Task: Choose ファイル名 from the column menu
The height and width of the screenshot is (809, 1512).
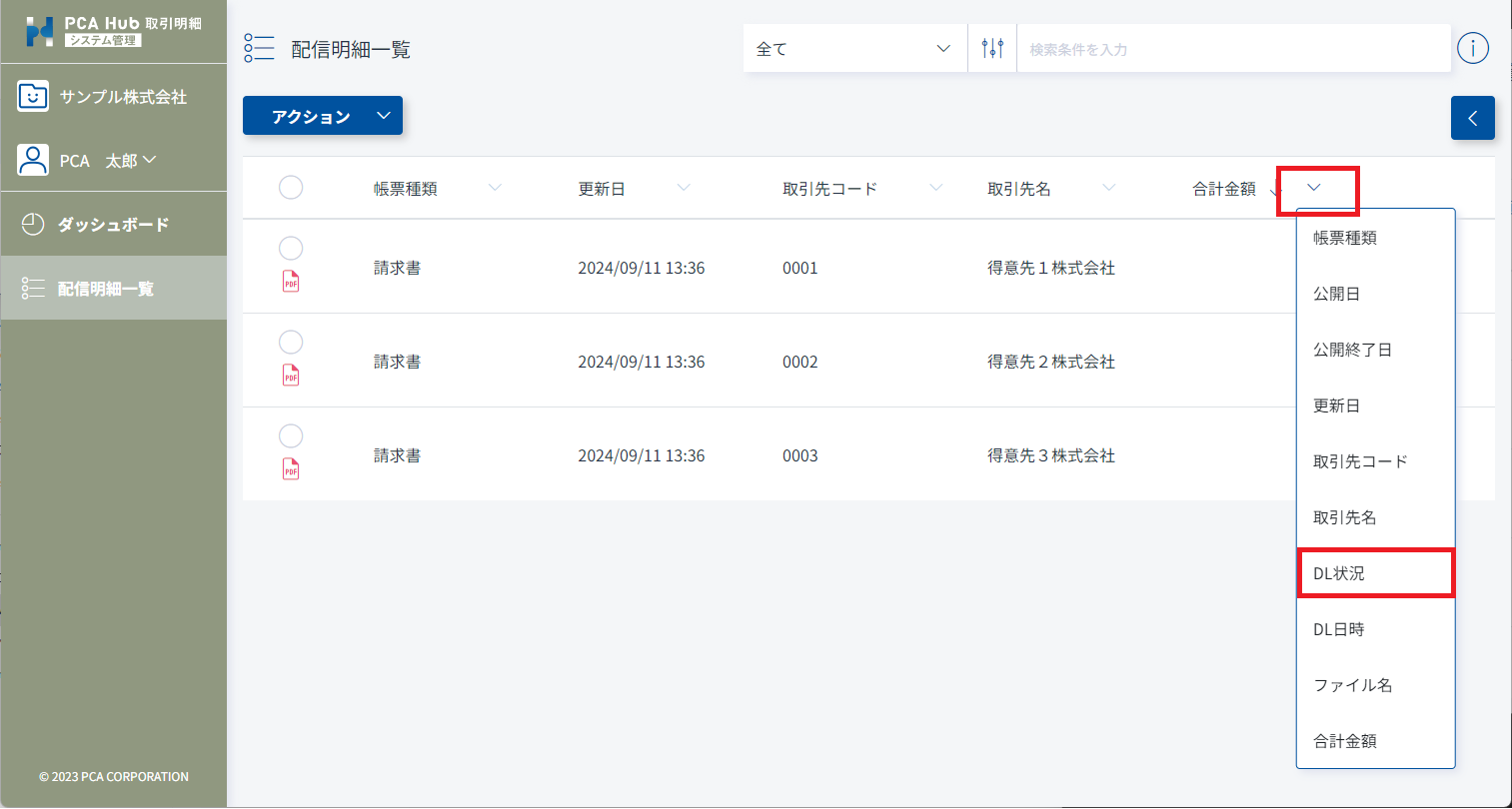Action: pyautogui.click(x=1375, y=685)
